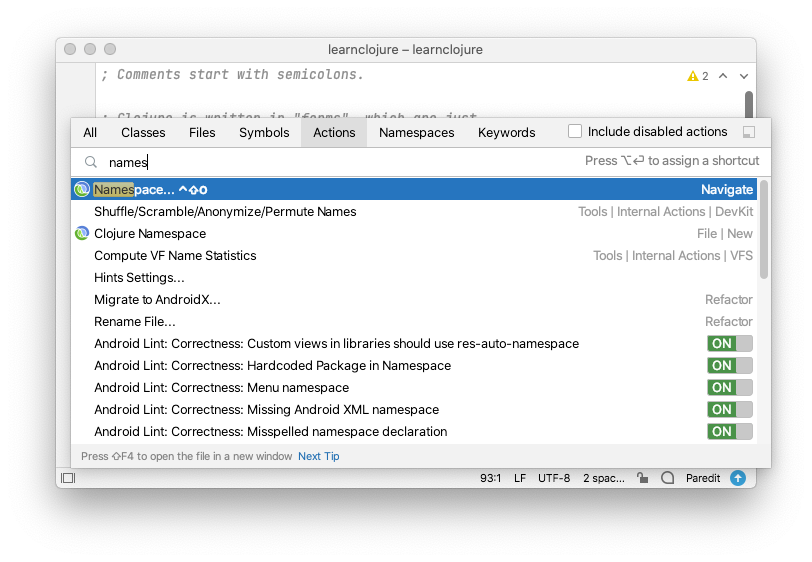Click the Paredit mode status widget
This screenshot has height=562, width=812.
[703, 478]
